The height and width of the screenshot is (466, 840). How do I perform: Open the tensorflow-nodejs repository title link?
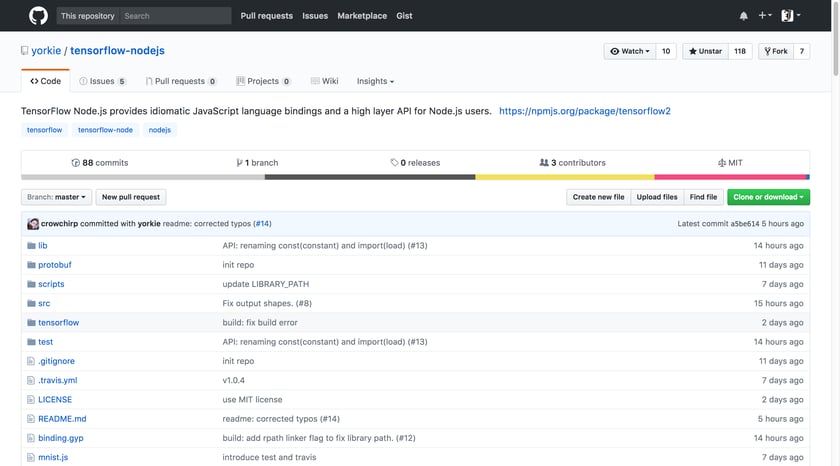click(117, 51)
